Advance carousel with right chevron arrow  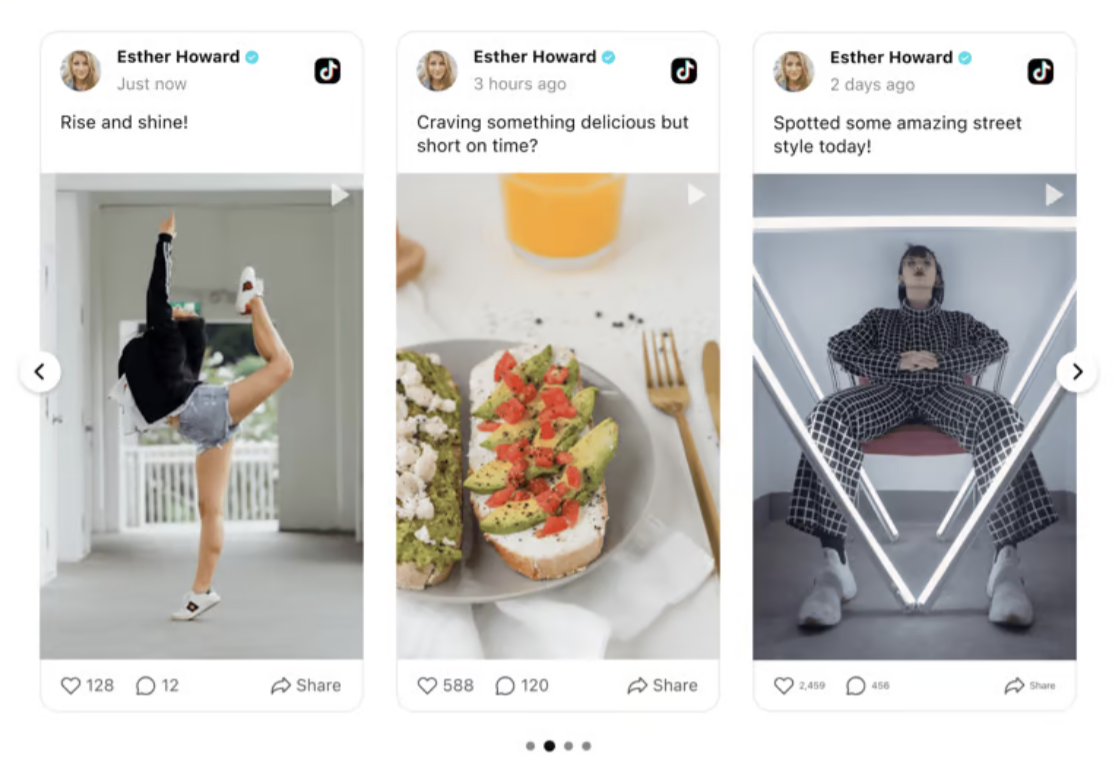click(1077, 372)
